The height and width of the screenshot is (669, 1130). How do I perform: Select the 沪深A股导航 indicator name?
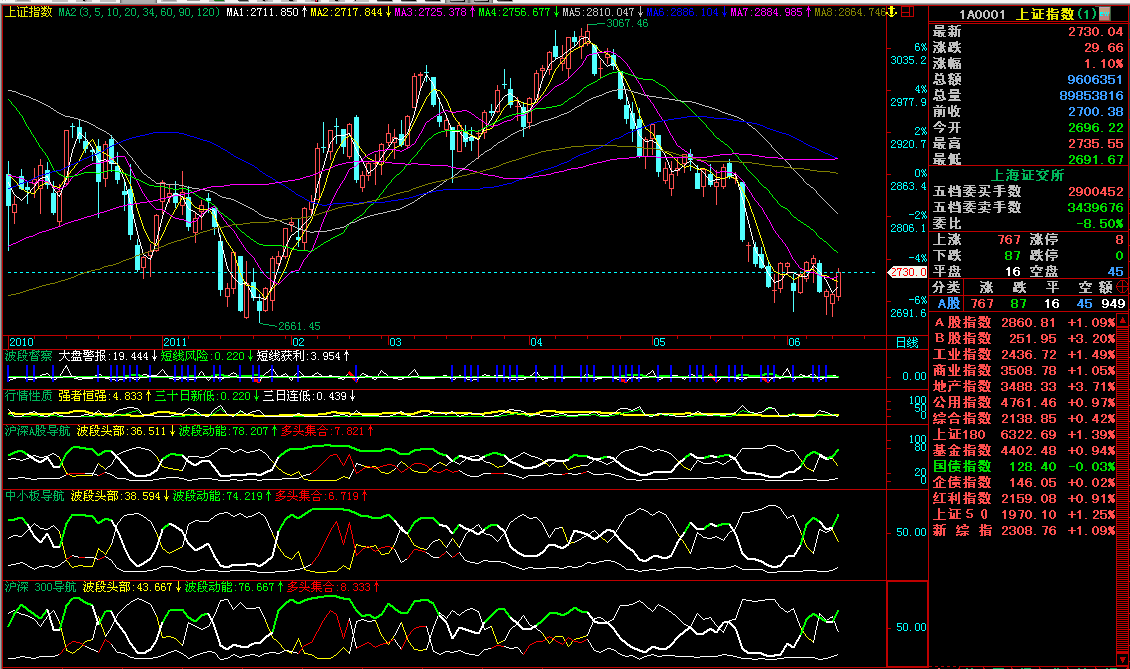pos(38,431)
